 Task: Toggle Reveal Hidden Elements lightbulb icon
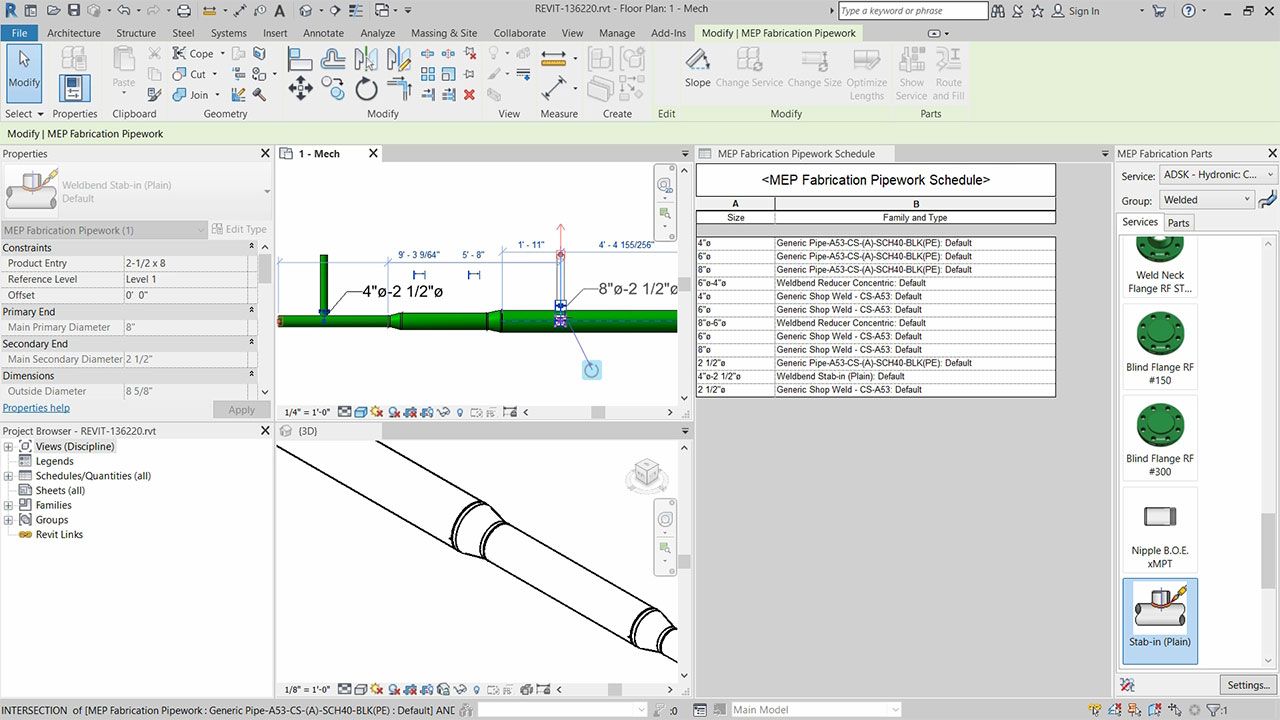coord(460,412)
